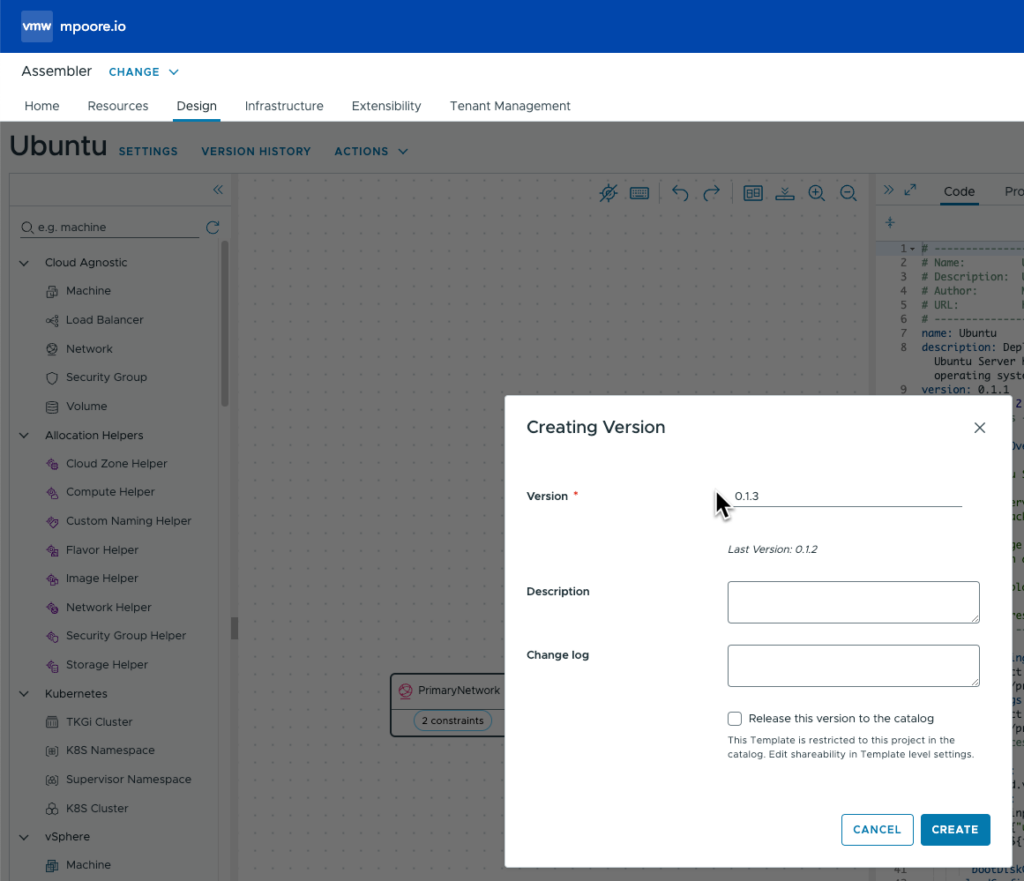Toggle visibility with the crossed-out eye toolbar icon
Screen dimensions: 1024x881
pyautogui.click(x=608, y=193)
